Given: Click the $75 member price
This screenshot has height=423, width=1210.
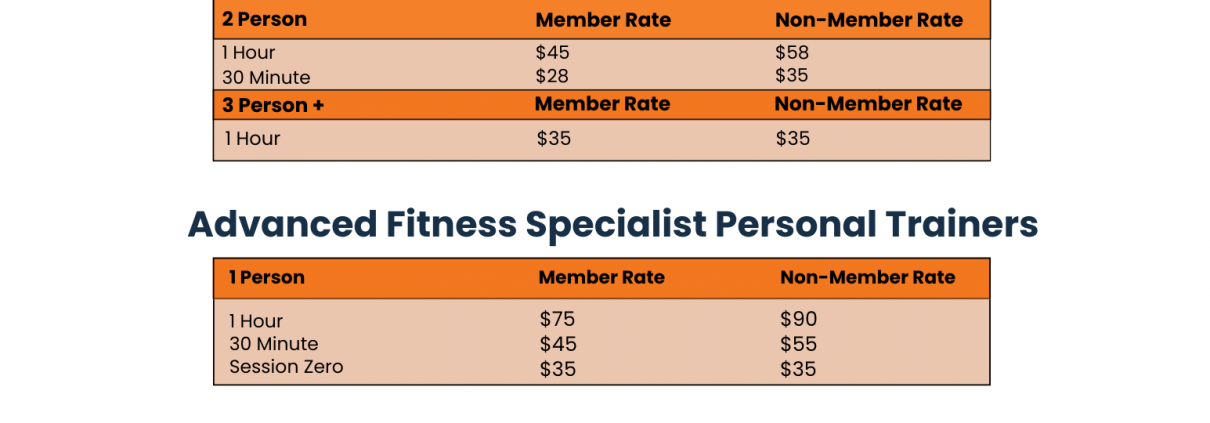Looking at the screenshot, I should point(557,319).
